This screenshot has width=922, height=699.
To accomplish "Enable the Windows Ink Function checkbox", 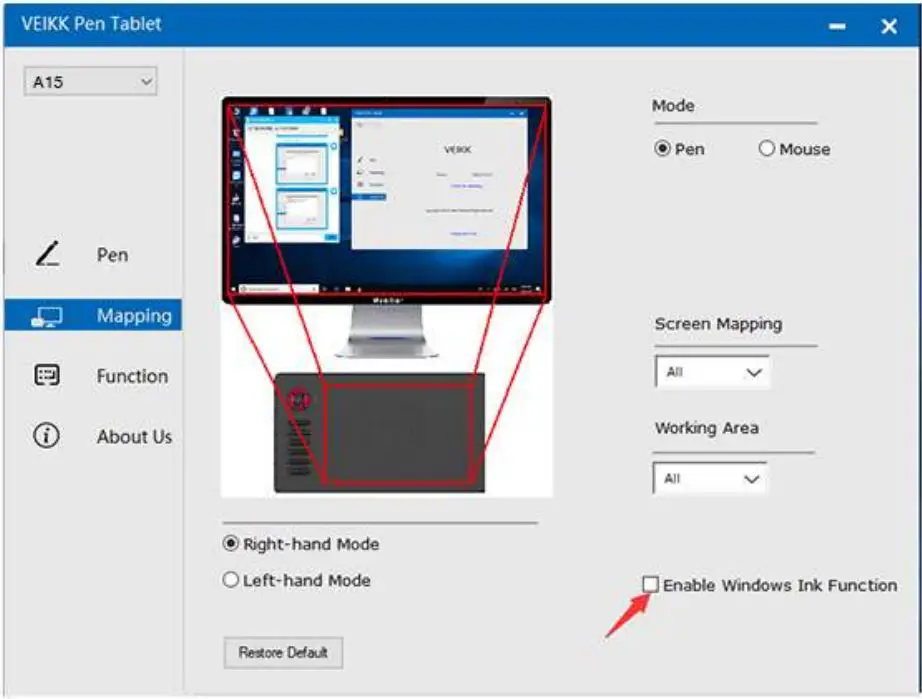I will click(653, 584).
